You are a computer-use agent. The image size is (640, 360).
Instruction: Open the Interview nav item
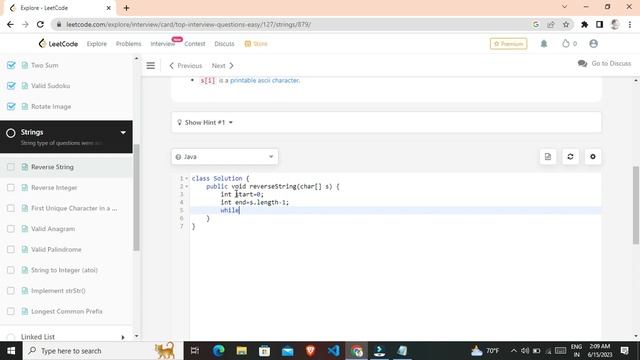pyautogui.click(x=163, y=44)
